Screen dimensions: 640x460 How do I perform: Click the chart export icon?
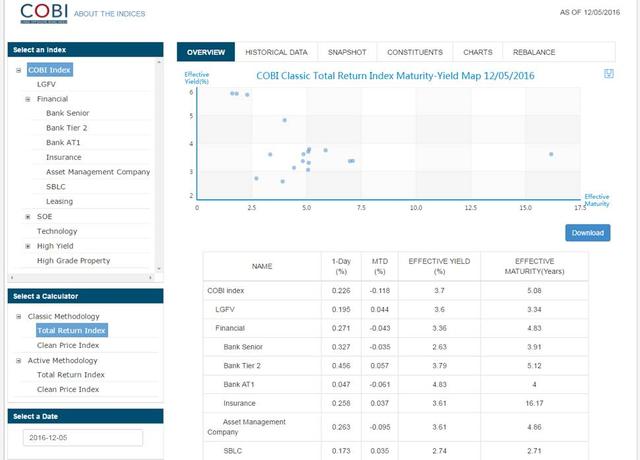point(609,73)
